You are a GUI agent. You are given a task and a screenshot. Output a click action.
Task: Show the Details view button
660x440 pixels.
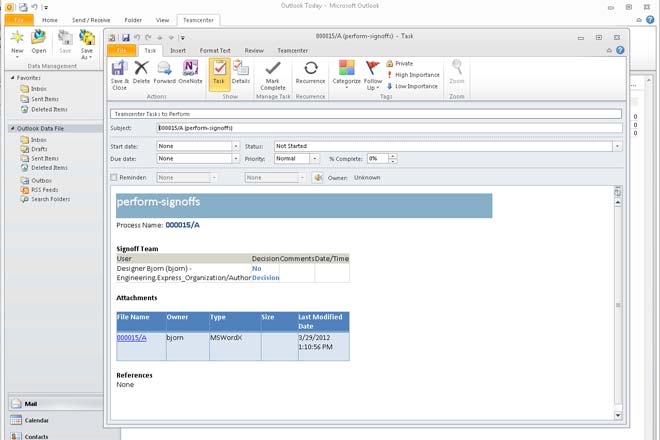point(240,72)
